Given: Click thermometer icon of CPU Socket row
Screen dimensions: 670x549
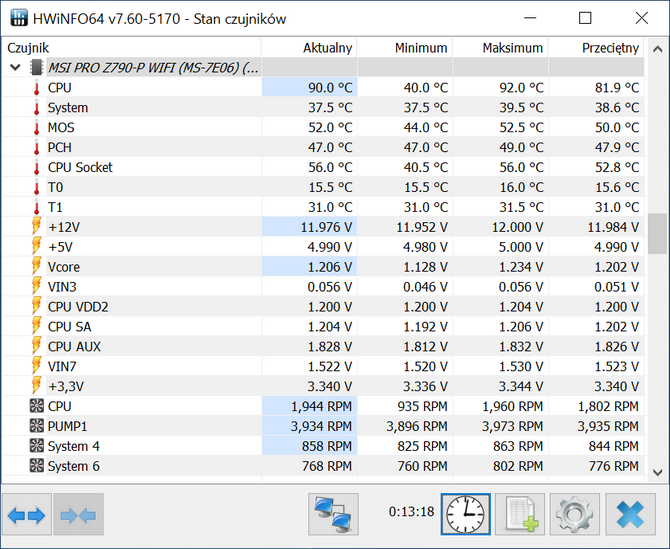Looking at the screenshot, I should 37,167.
